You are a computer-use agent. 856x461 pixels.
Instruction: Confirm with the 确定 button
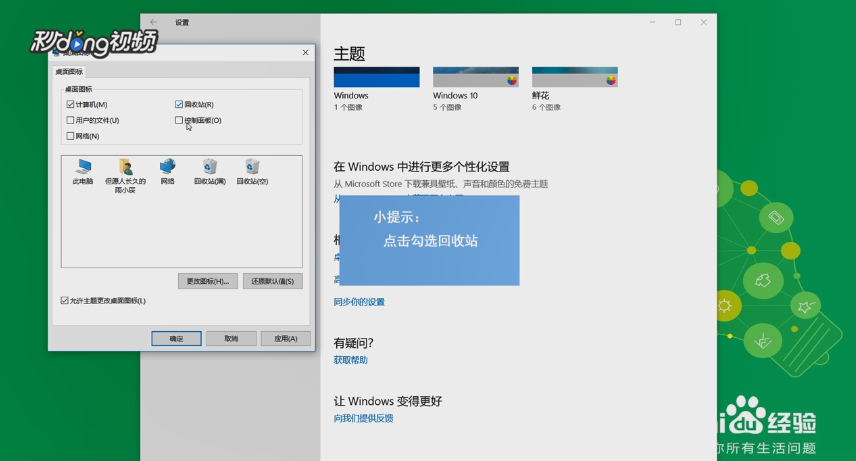click(176, 339)
